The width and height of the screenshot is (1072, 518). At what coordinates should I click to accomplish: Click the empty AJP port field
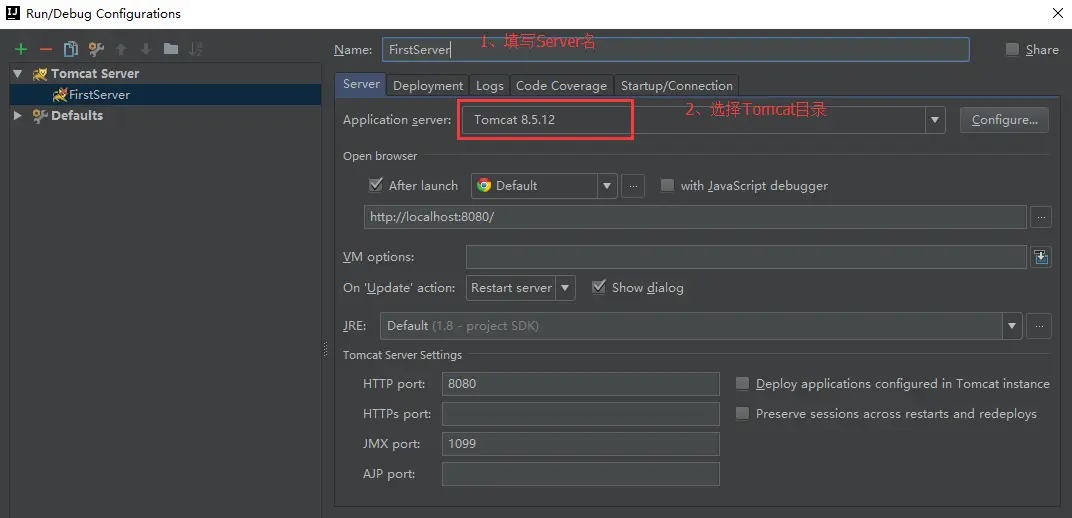point(581,474)
